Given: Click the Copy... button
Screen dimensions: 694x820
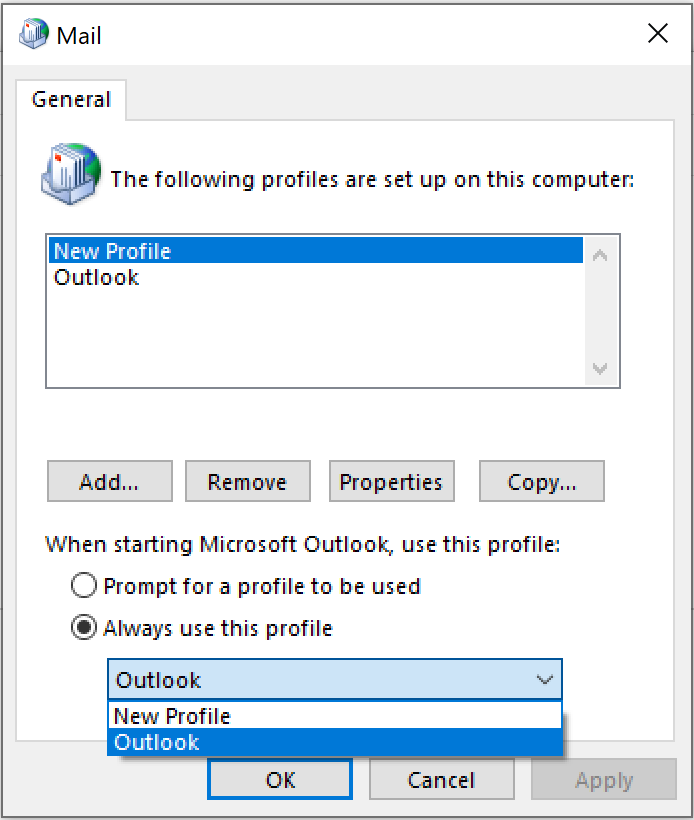Looking at the screenshot, I should coord(542,481).
